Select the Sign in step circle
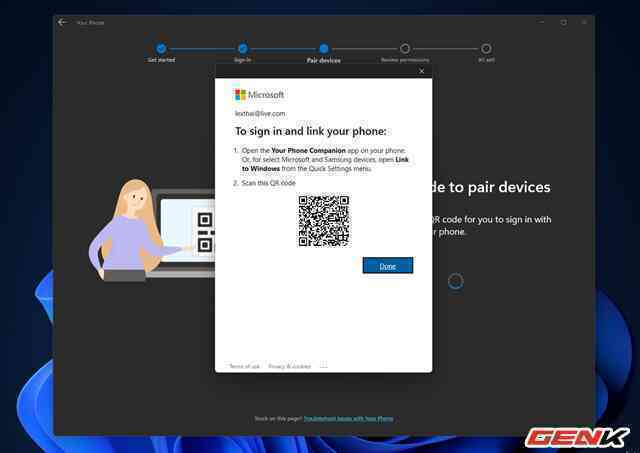The image size is (640, 453). pyautogui.click(x=242, y=49)
